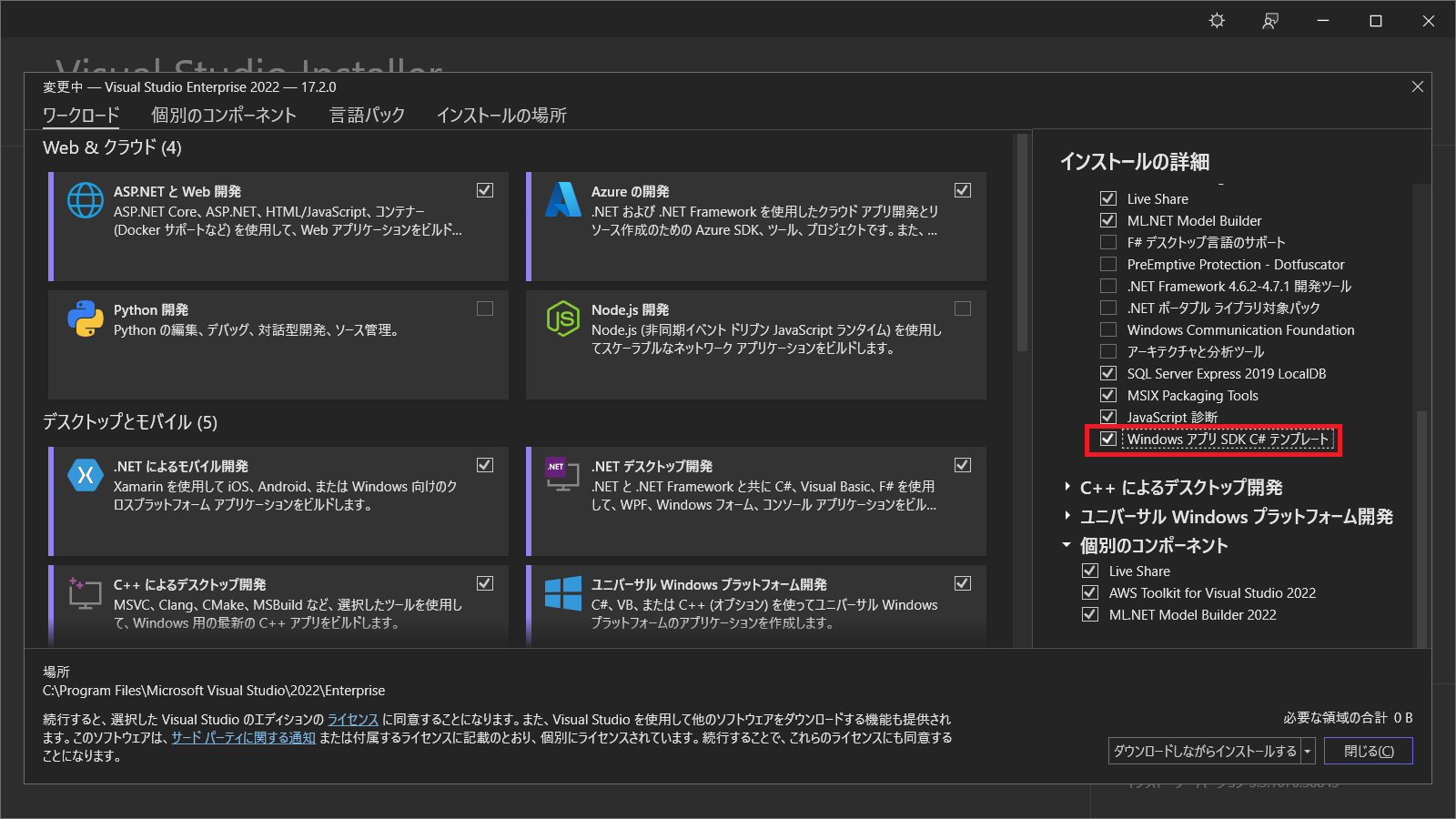This screenshot has width=1456, height=819.
Task: Open サード パーティに関する通知 link
Action: coord(244,737)
